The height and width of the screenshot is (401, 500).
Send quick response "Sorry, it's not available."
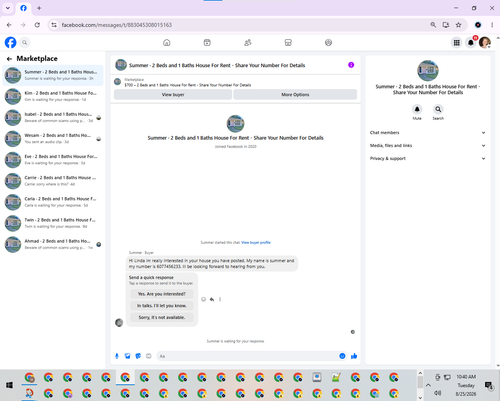tap(162, 317)
